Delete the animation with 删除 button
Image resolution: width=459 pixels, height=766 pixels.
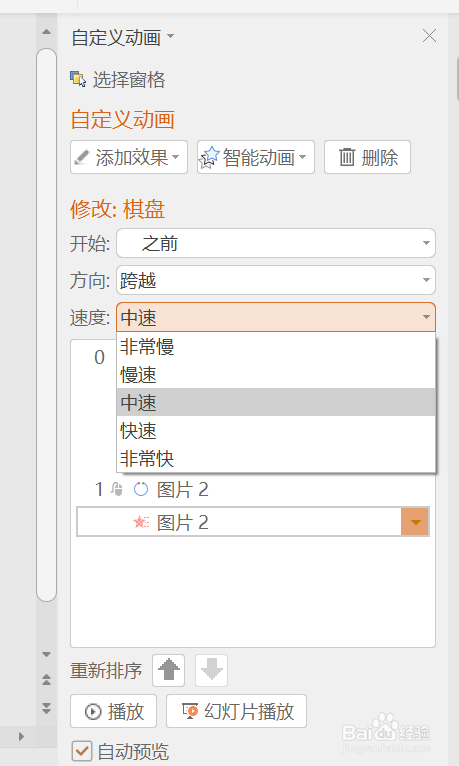pyautogui.click(x=367, y=157)
